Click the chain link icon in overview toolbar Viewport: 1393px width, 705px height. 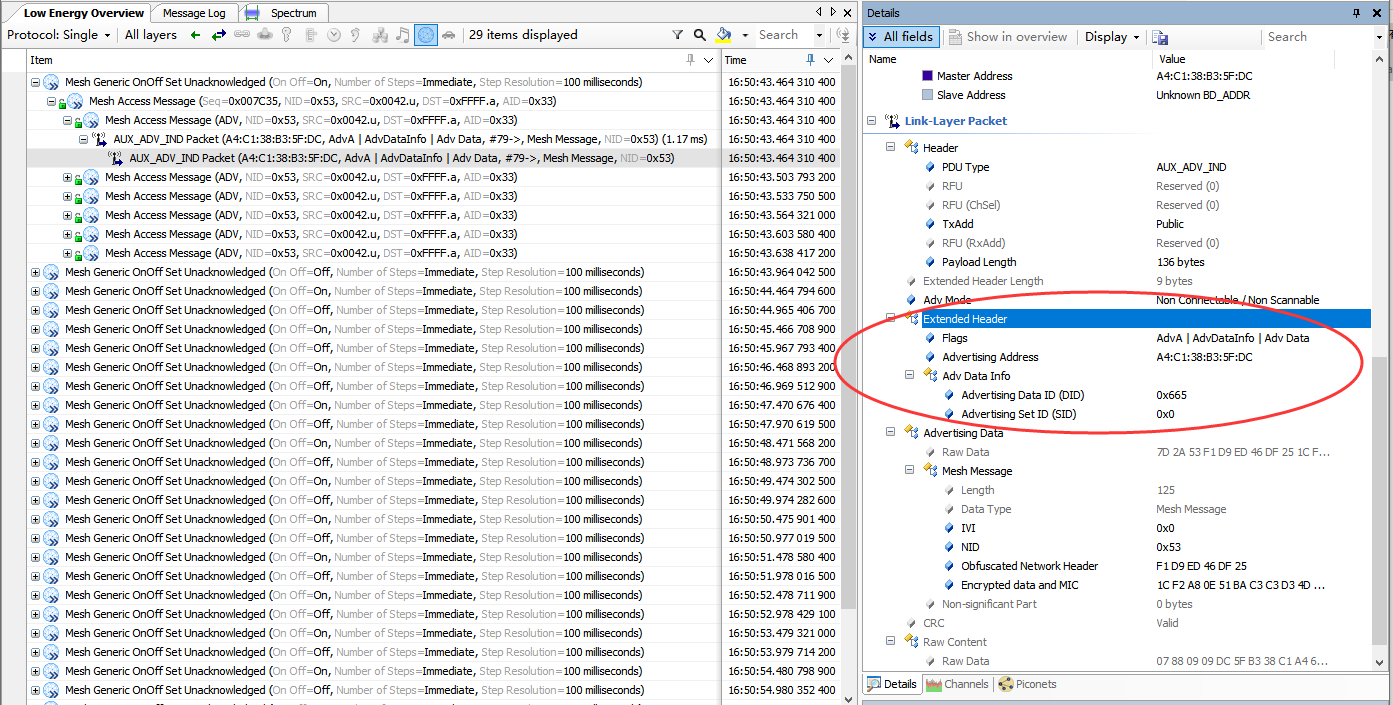click(242, 35)
